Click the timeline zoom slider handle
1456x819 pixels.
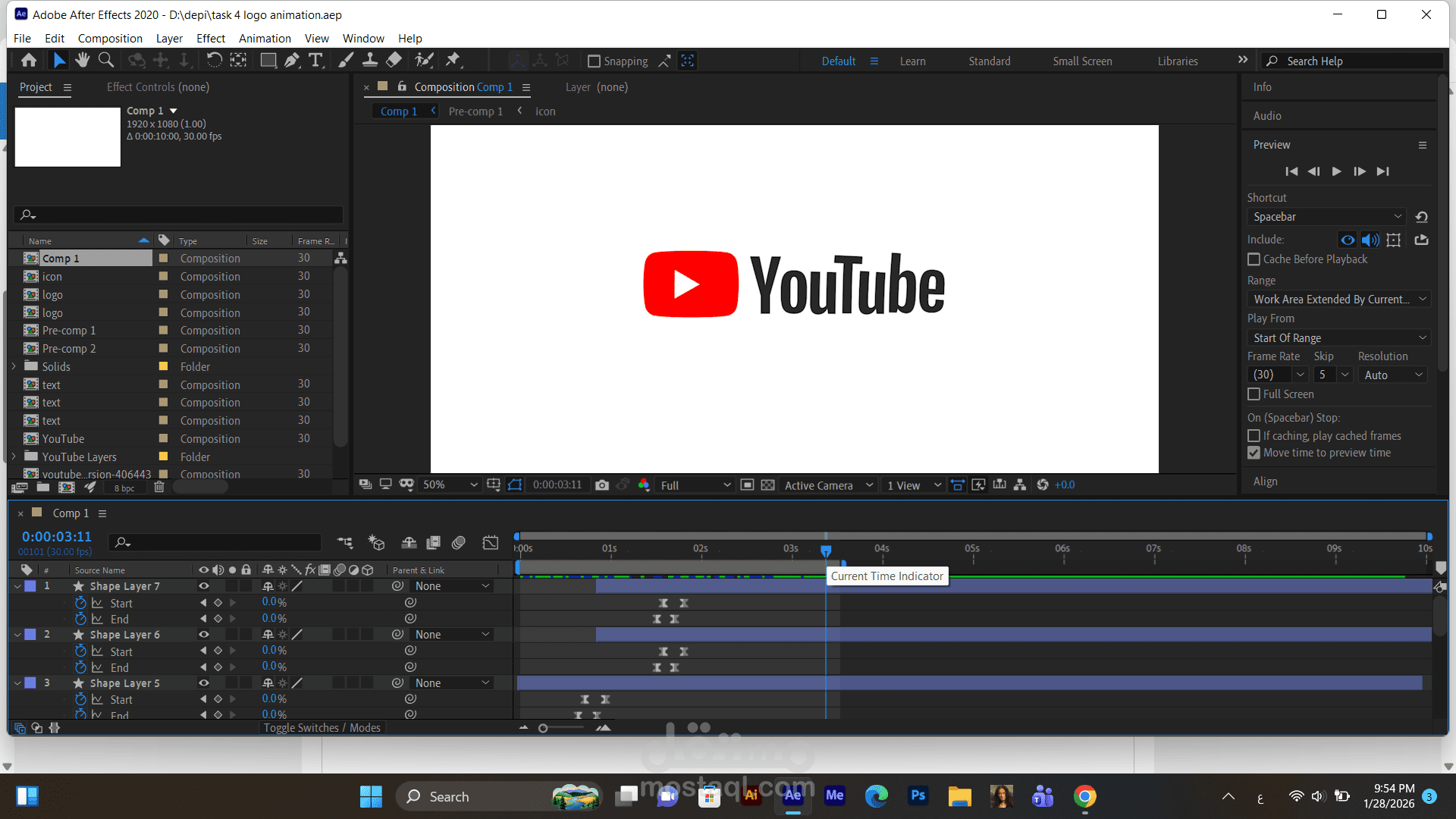pos(543,728)
